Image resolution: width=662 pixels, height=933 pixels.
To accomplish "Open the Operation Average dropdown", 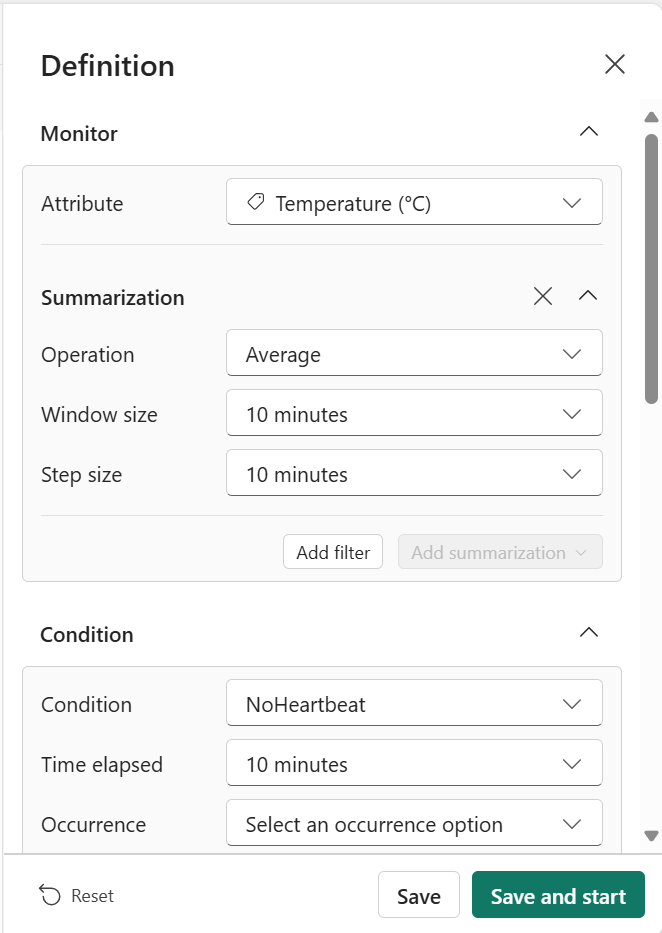I will pyautogui.click(x=414, y=353).
